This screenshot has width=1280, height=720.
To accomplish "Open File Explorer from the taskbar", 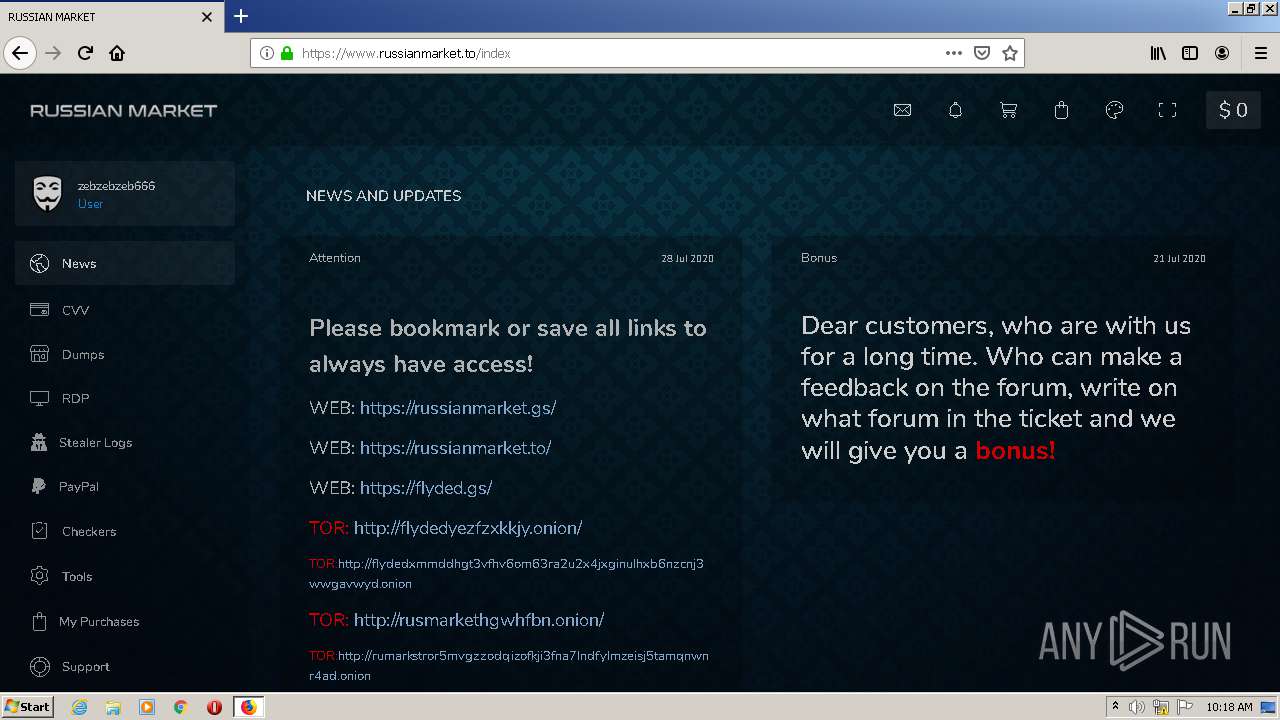I will 113,707.
